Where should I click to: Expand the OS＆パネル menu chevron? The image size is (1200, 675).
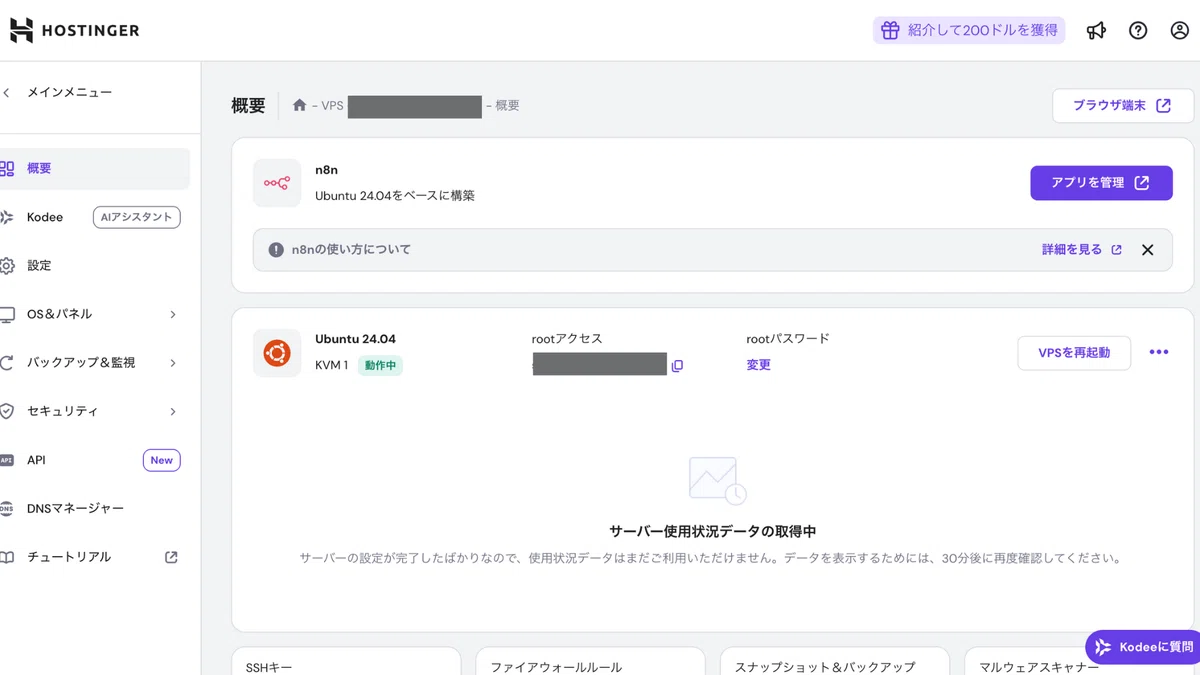(x=173, y=314)
